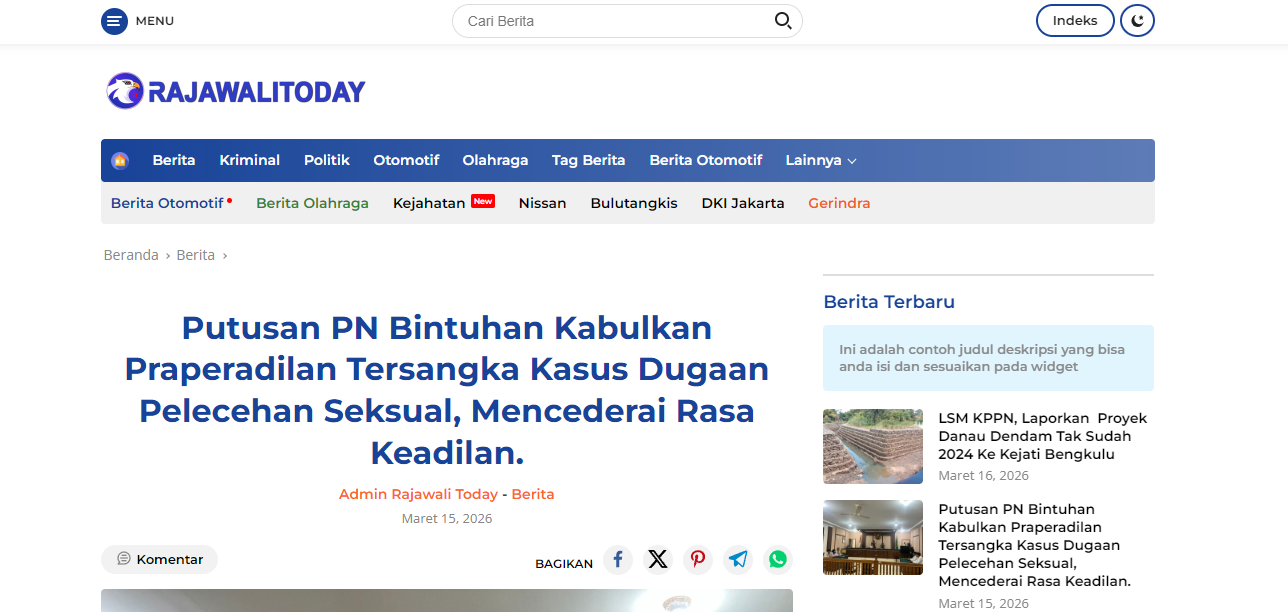Follow the Gerindra link

tap(839, 203)
